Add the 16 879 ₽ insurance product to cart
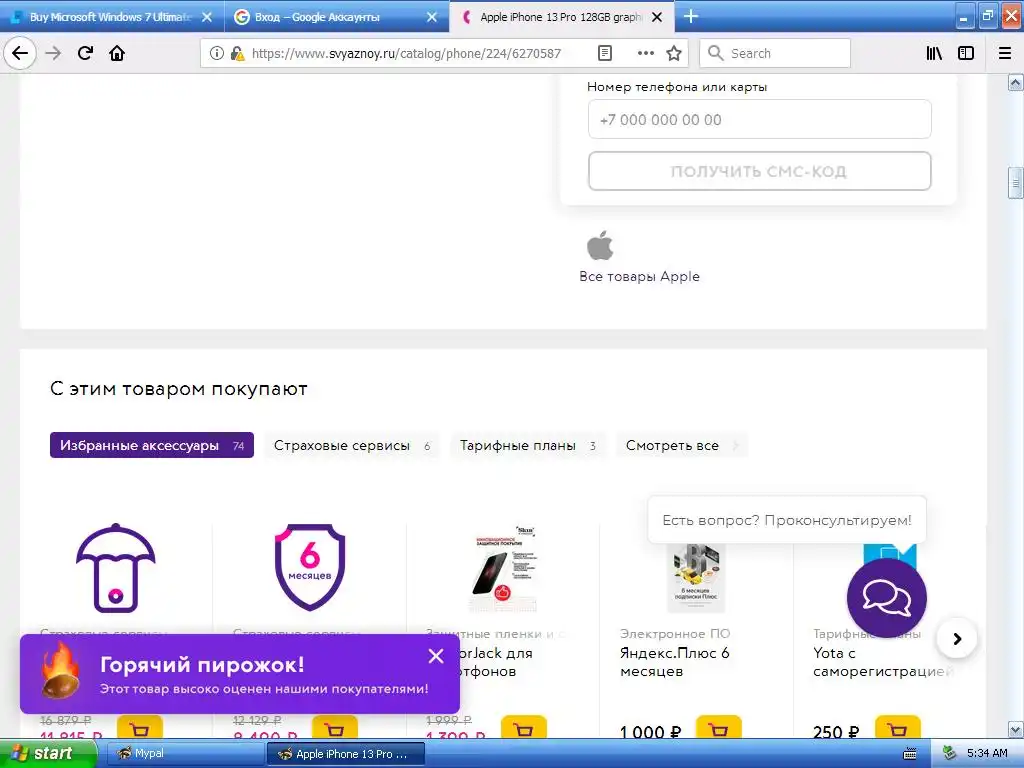This screenshot has height=768, width=1024. 140,729
